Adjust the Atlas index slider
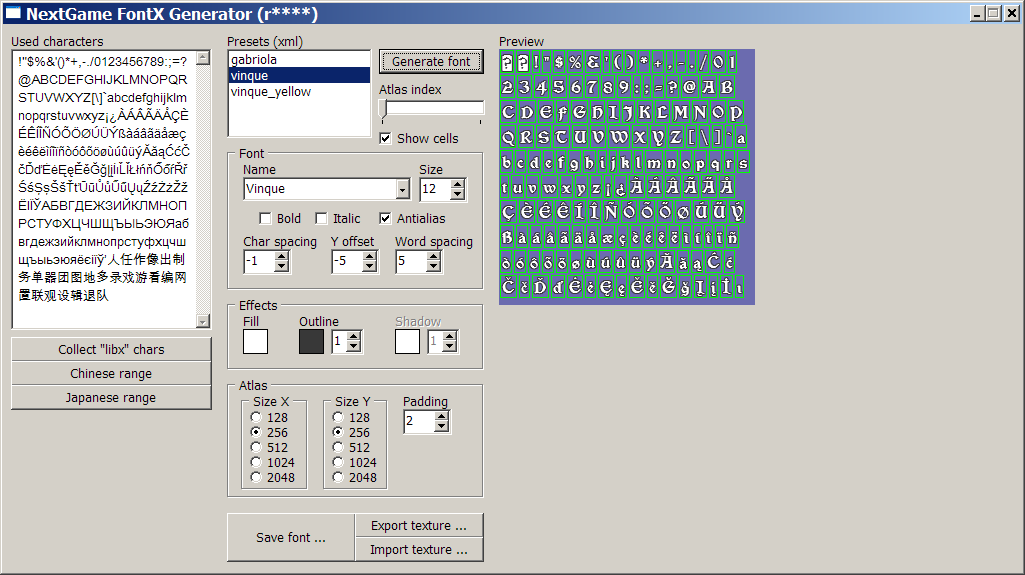Screen dimensions: 1025x575 [x=384, y=109]
